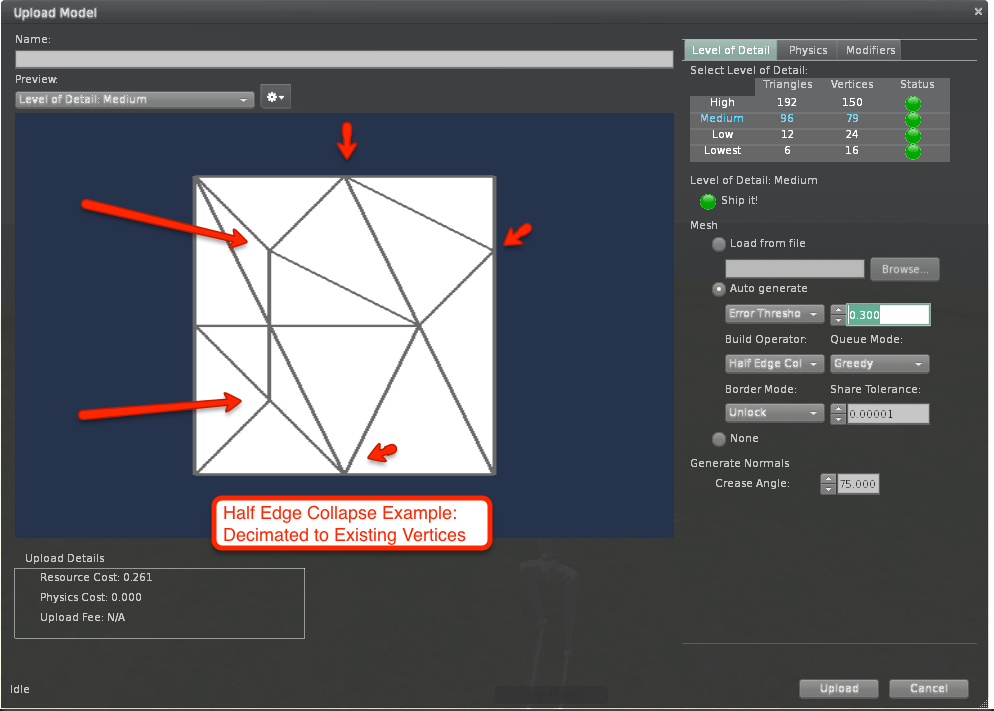Switch to the Physics tab

coord(808,50)
